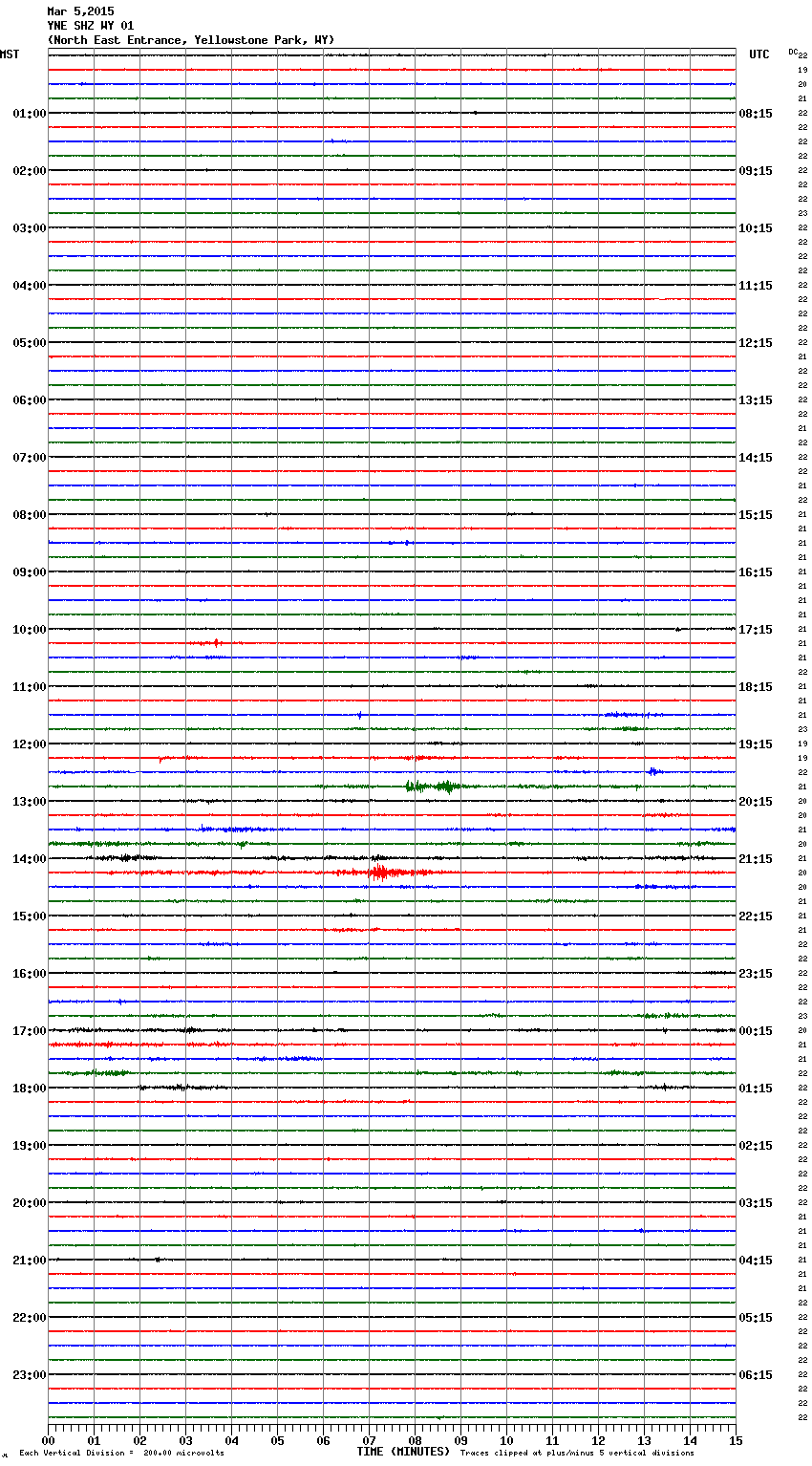This screenshot has height=1466, width=812.
Task: Select the "12:00" MST time label
Action: pos(30,744)
